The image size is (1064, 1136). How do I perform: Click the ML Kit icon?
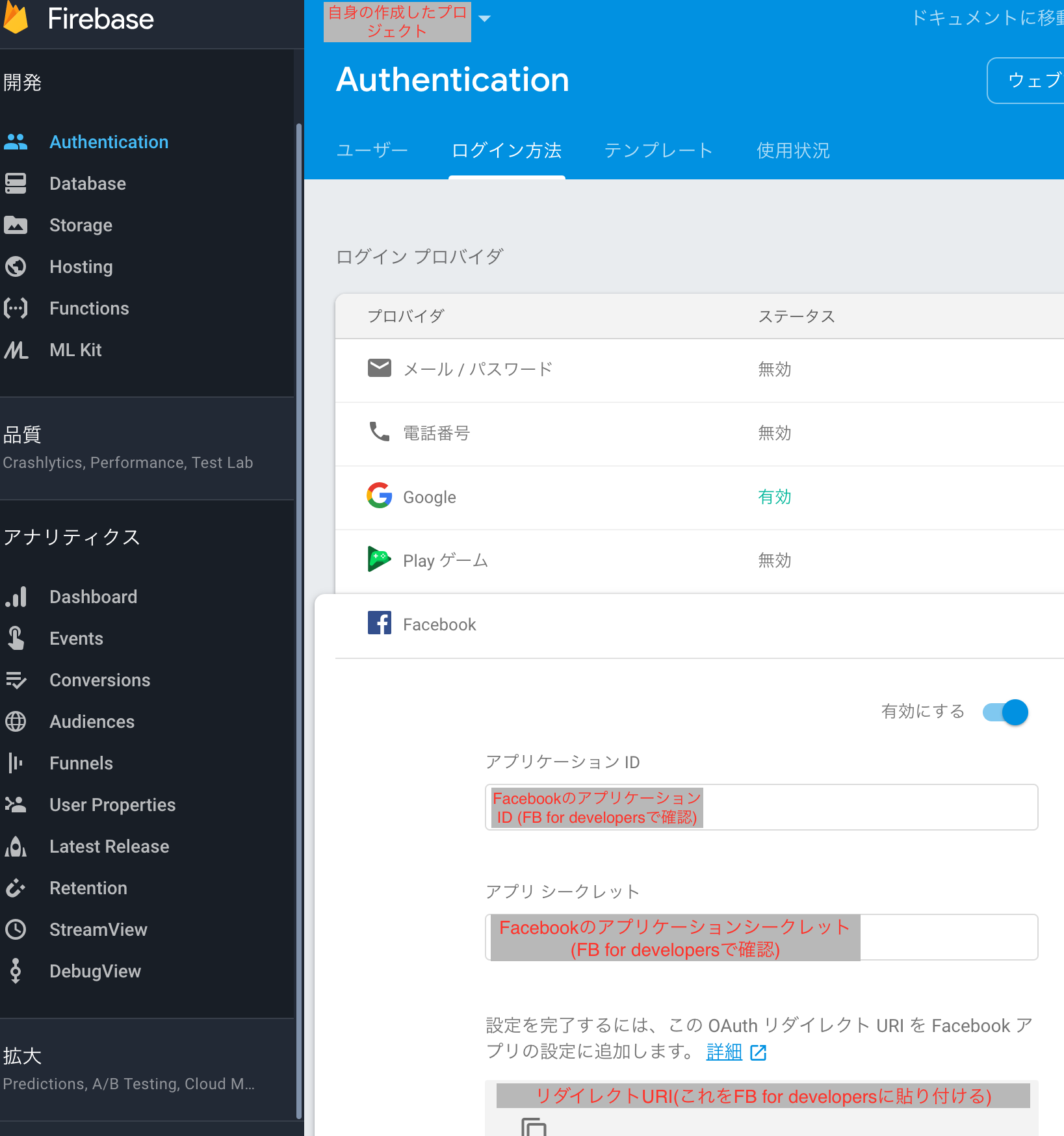(x=16, y=350)
